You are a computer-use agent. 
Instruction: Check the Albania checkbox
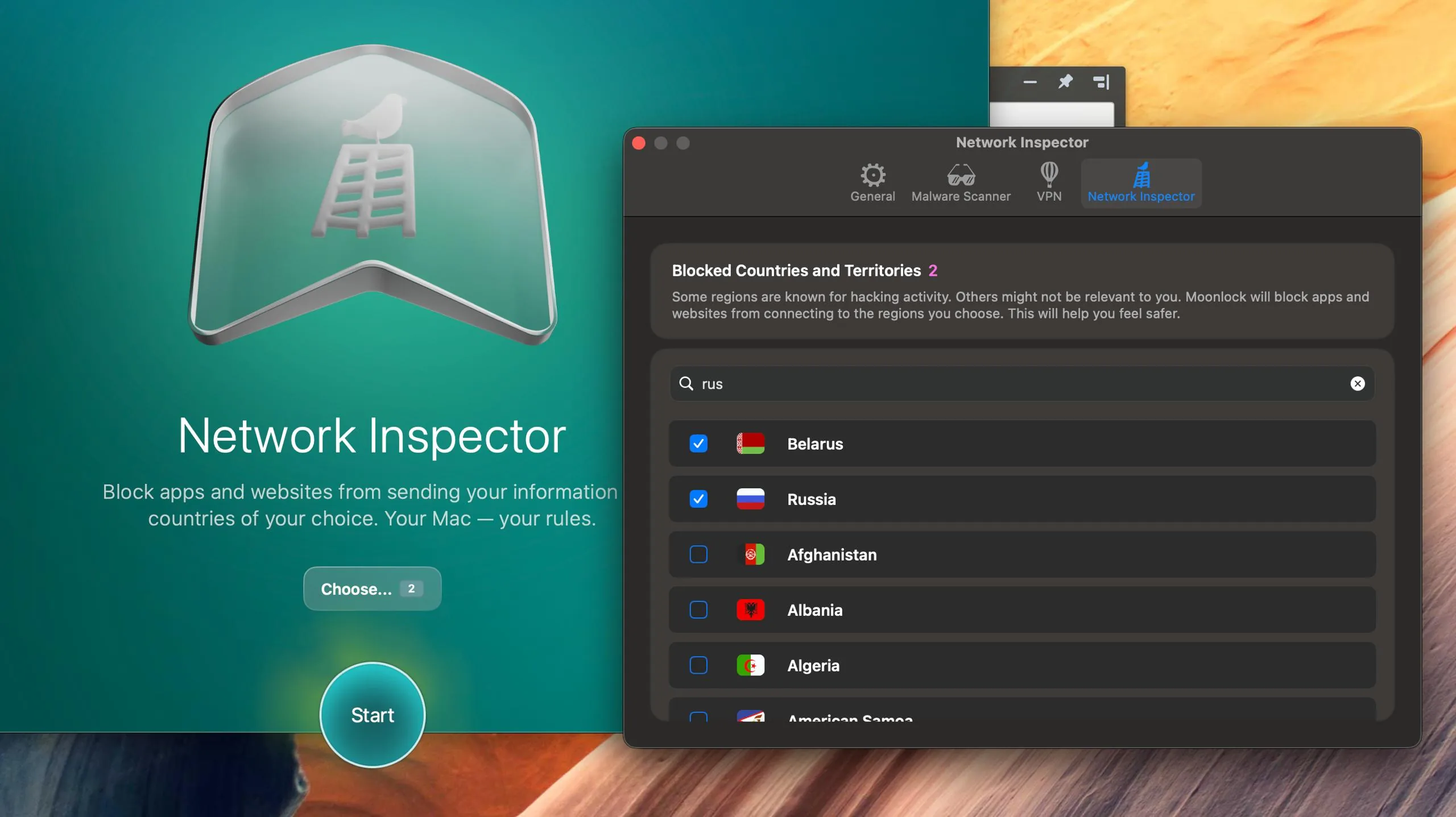[x=698, y=609]
